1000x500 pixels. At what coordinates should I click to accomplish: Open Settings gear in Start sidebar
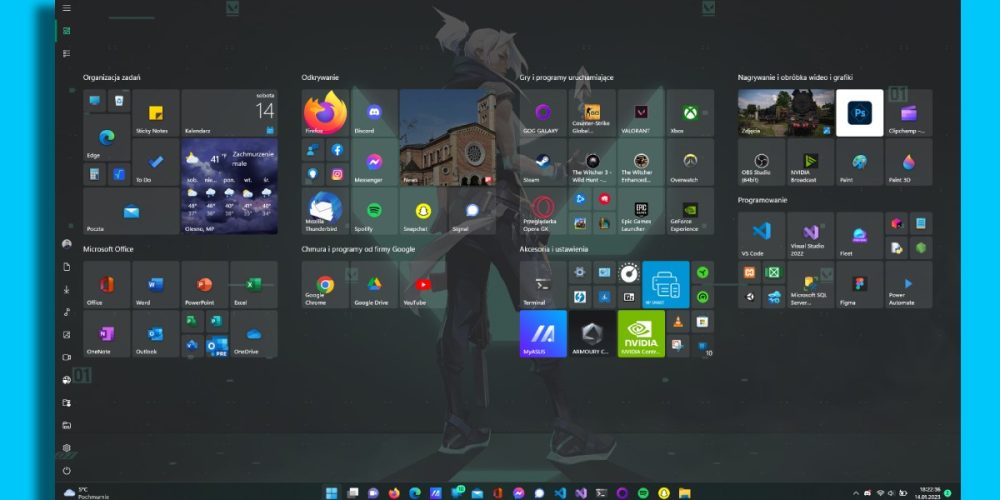(x=67, y=448)
